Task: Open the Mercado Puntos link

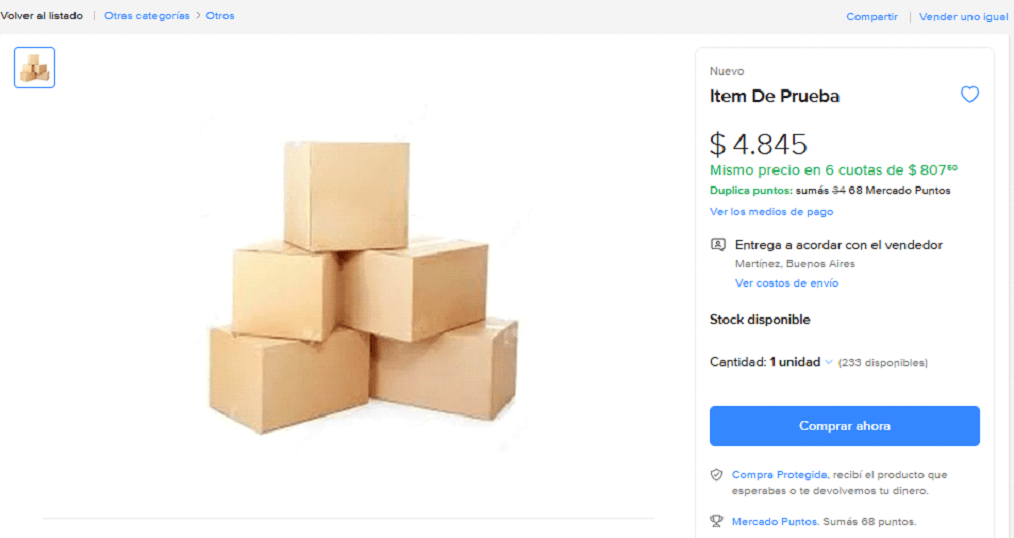Action: tap(774, 521)
